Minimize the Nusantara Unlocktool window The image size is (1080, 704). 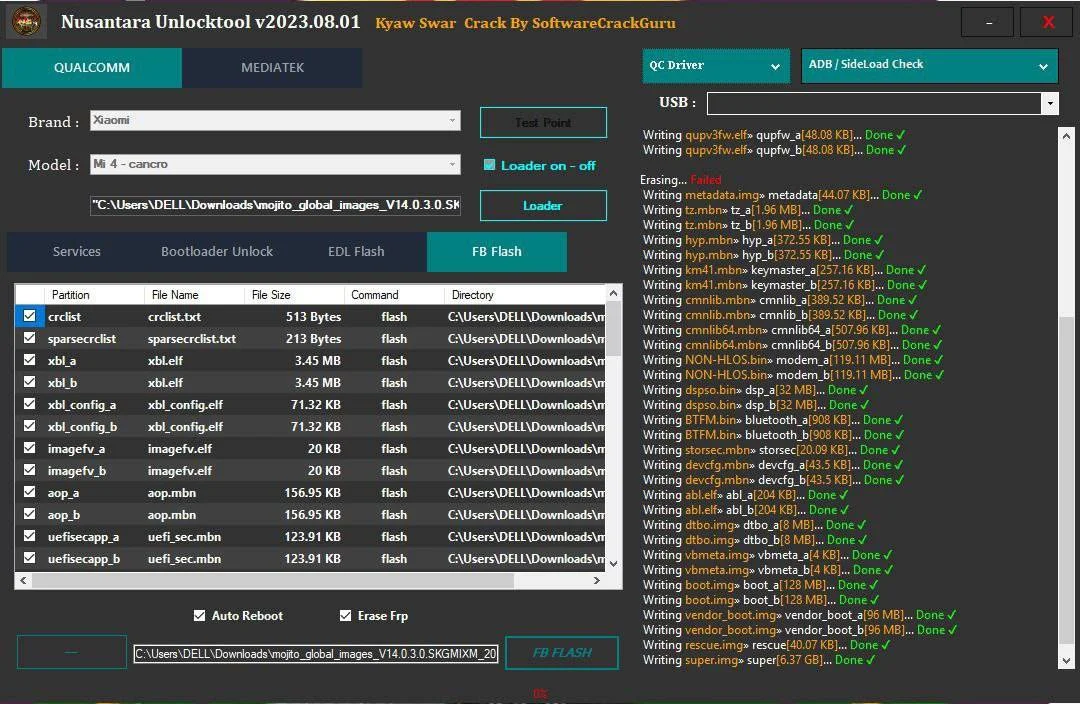point(987,23)
